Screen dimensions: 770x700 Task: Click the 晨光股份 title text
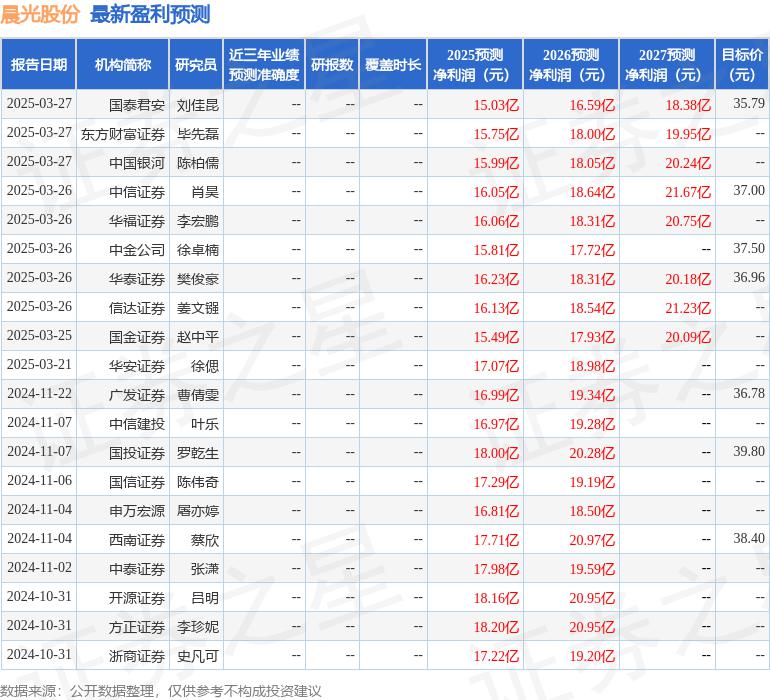(40, 14)
